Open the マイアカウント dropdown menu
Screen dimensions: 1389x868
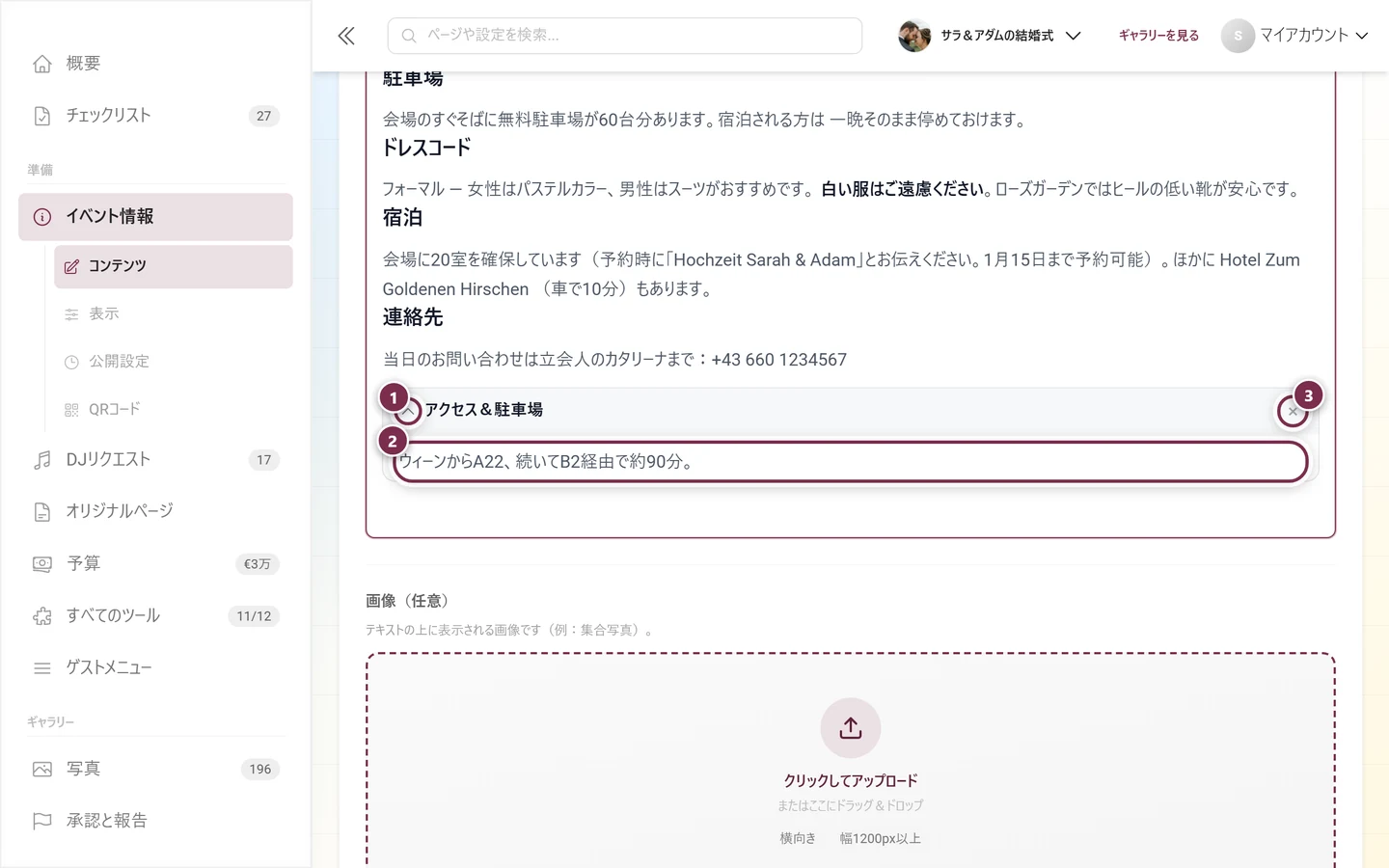click(x=1295, y=36)
